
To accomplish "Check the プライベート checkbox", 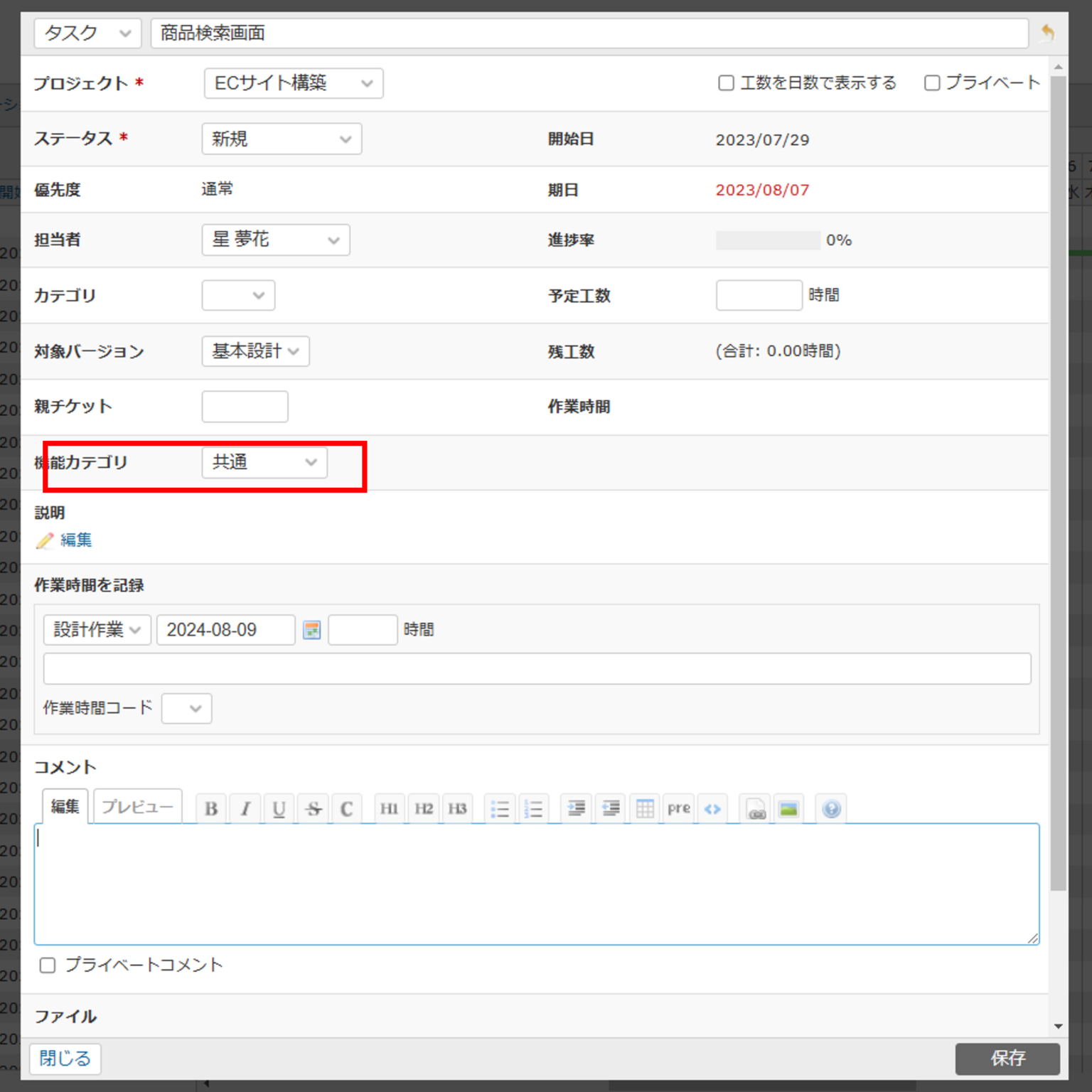I will [x=931, y=83].
